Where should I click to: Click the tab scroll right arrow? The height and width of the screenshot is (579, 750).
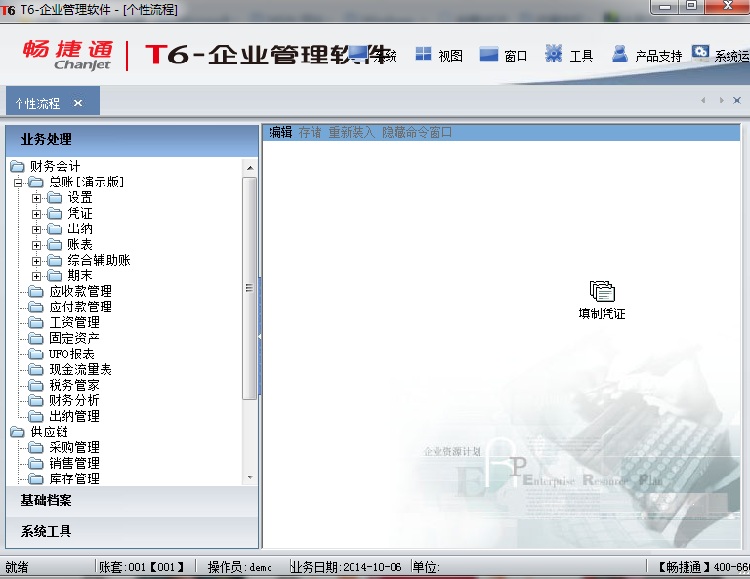tap(721, 100)
